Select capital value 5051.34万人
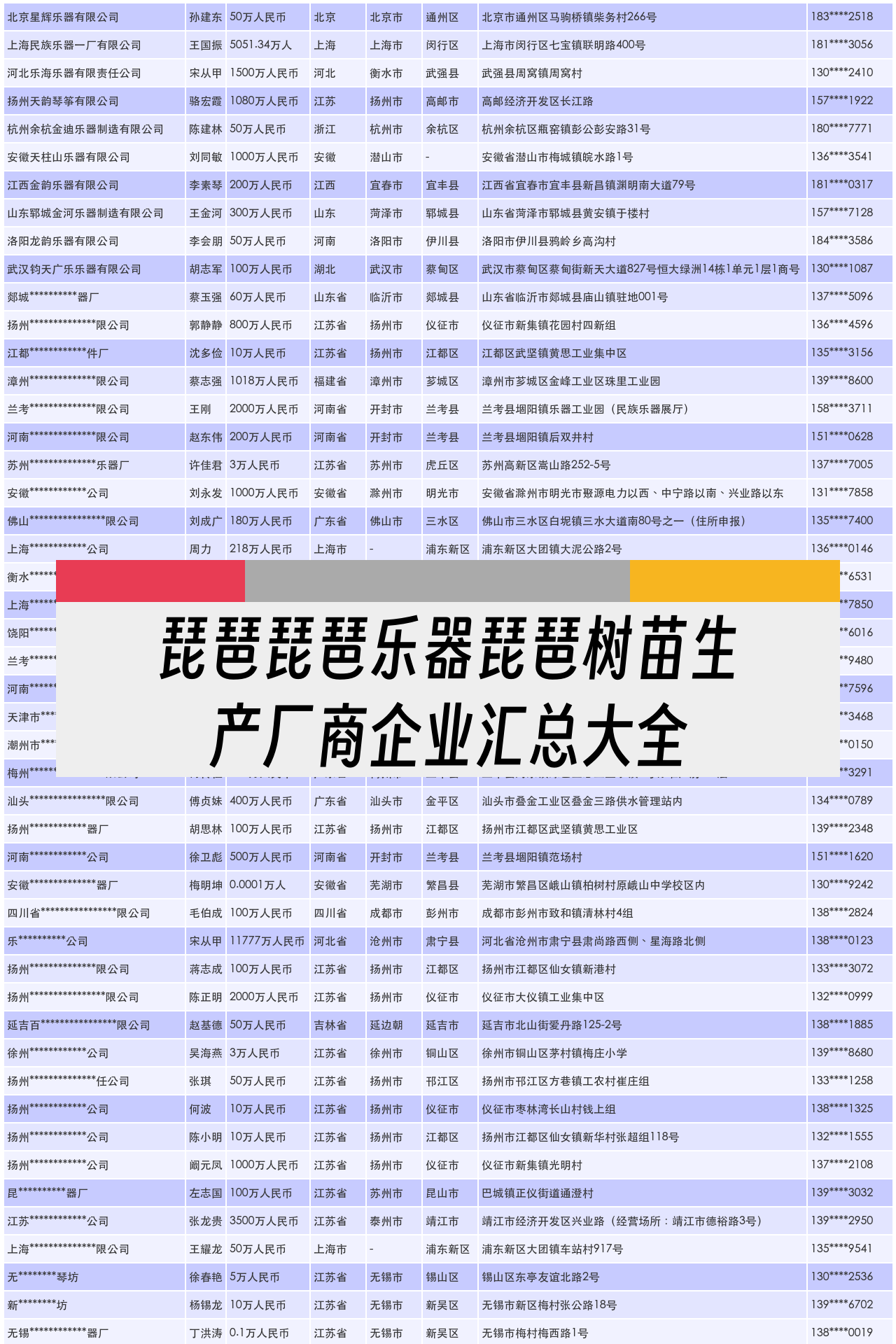 (260, 45)
